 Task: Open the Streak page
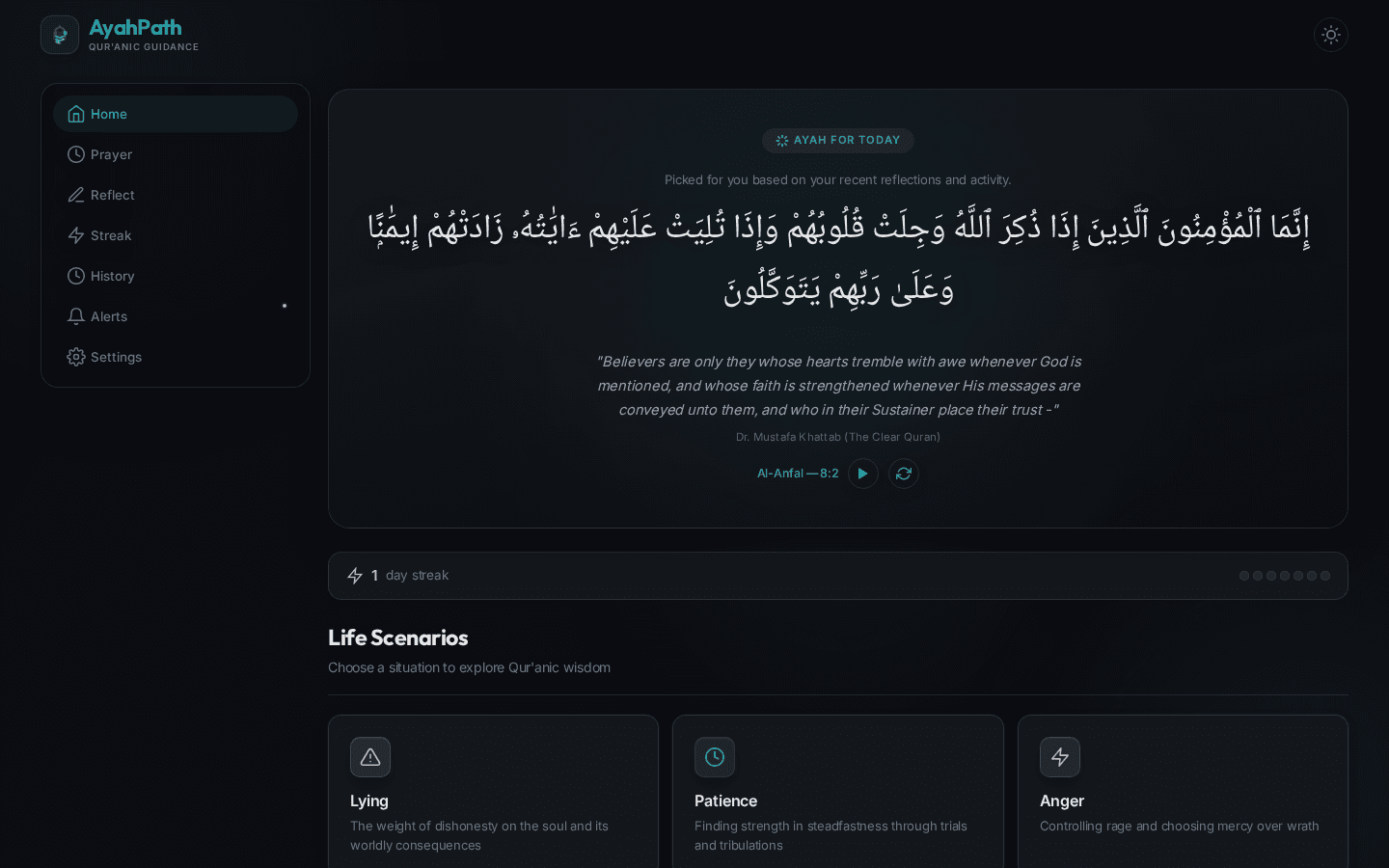pyautogui.click(x=176, y=235)
